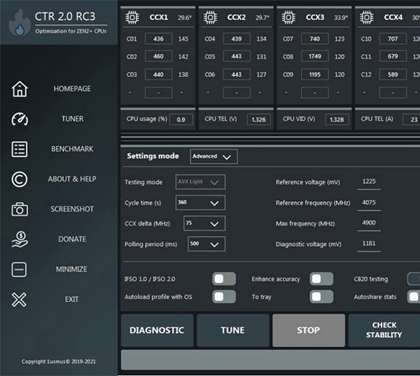Click the C02 frequency box 460

tap(159, 56)
